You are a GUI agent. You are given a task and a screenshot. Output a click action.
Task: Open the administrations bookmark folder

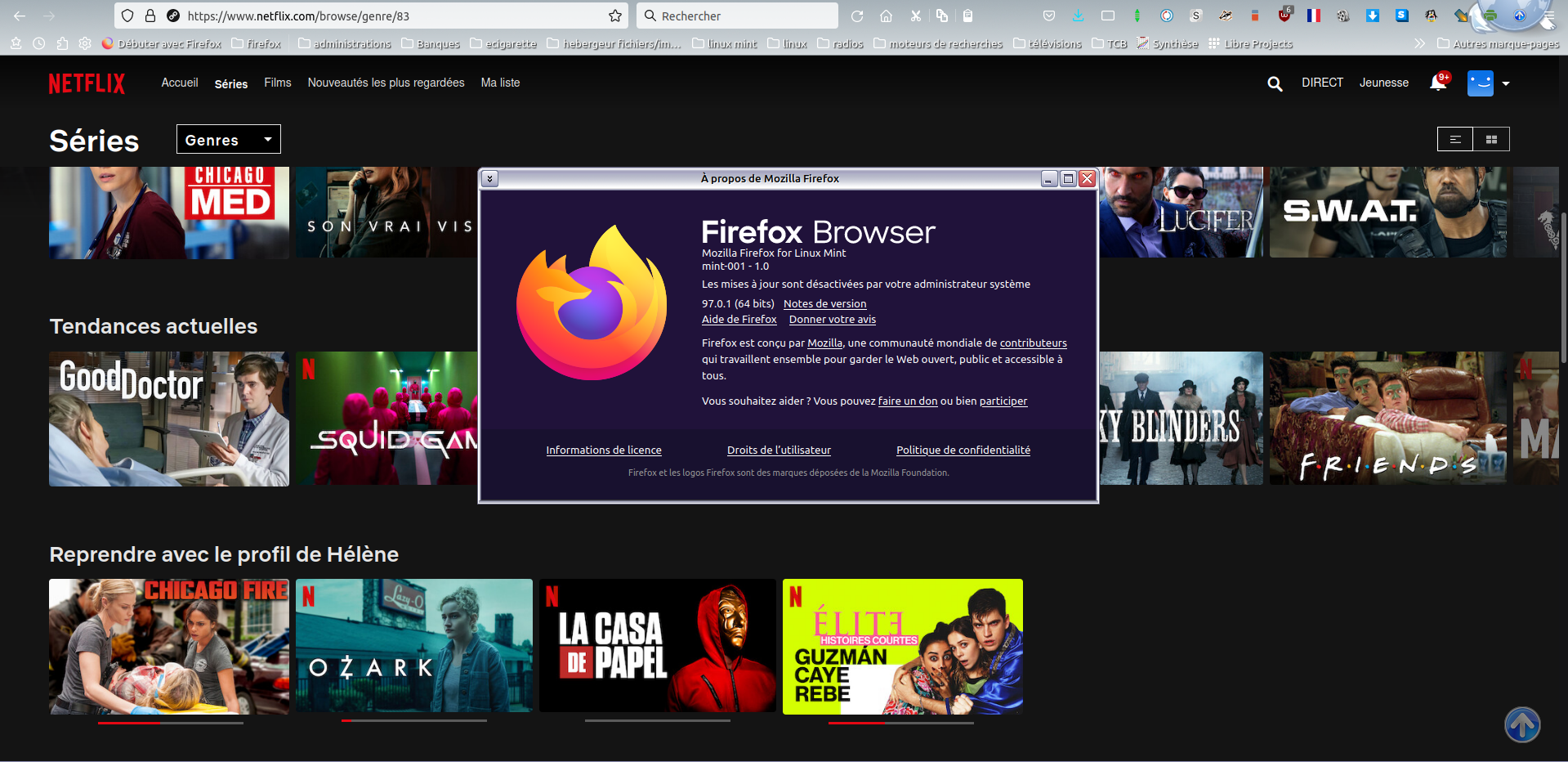(344, 43)
